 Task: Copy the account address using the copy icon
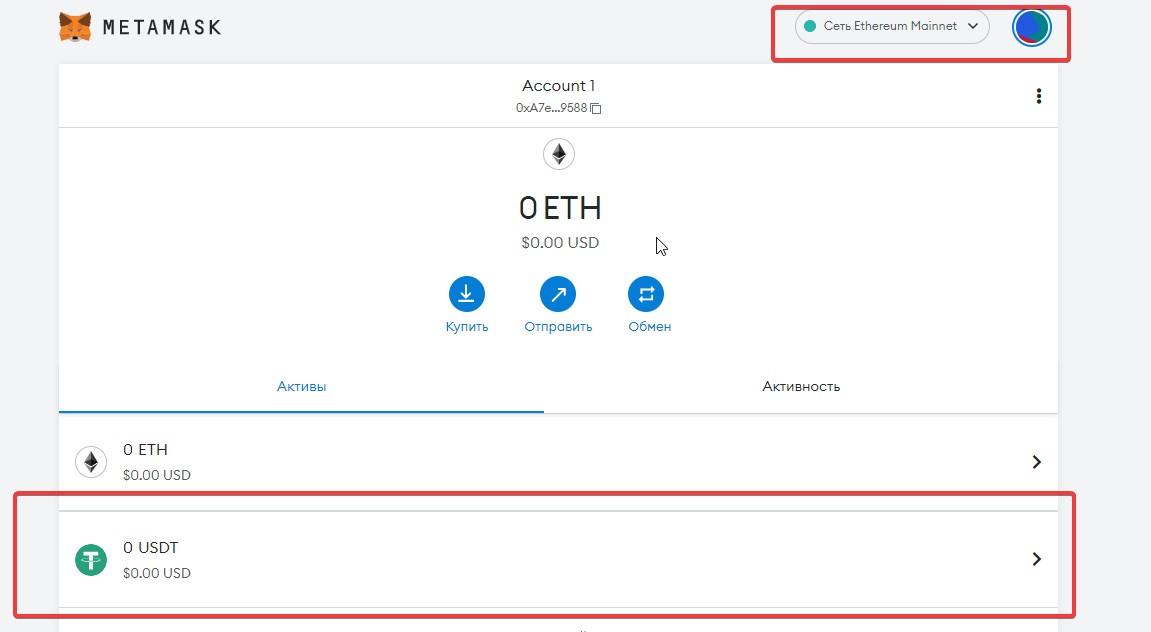tap(595, 108)
